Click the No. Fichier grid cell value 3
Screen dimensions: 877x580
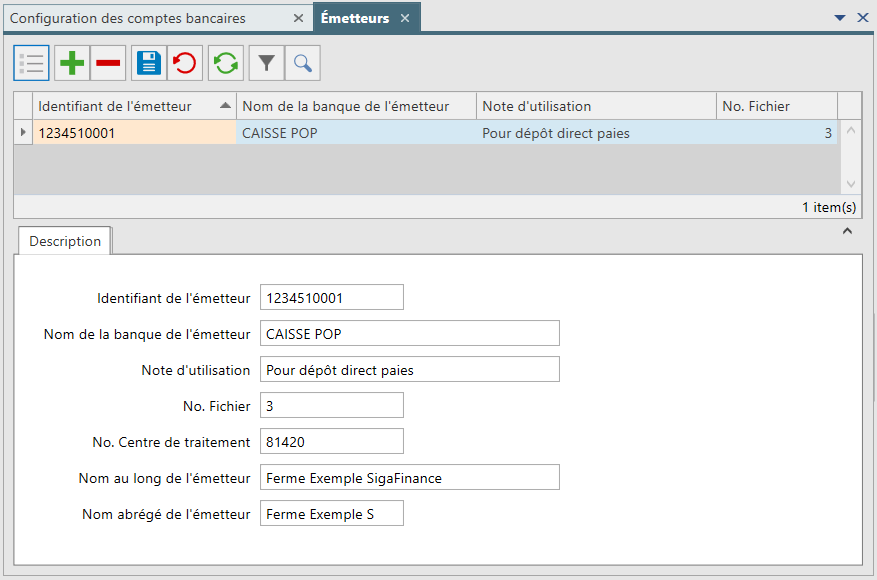(777, 133)
